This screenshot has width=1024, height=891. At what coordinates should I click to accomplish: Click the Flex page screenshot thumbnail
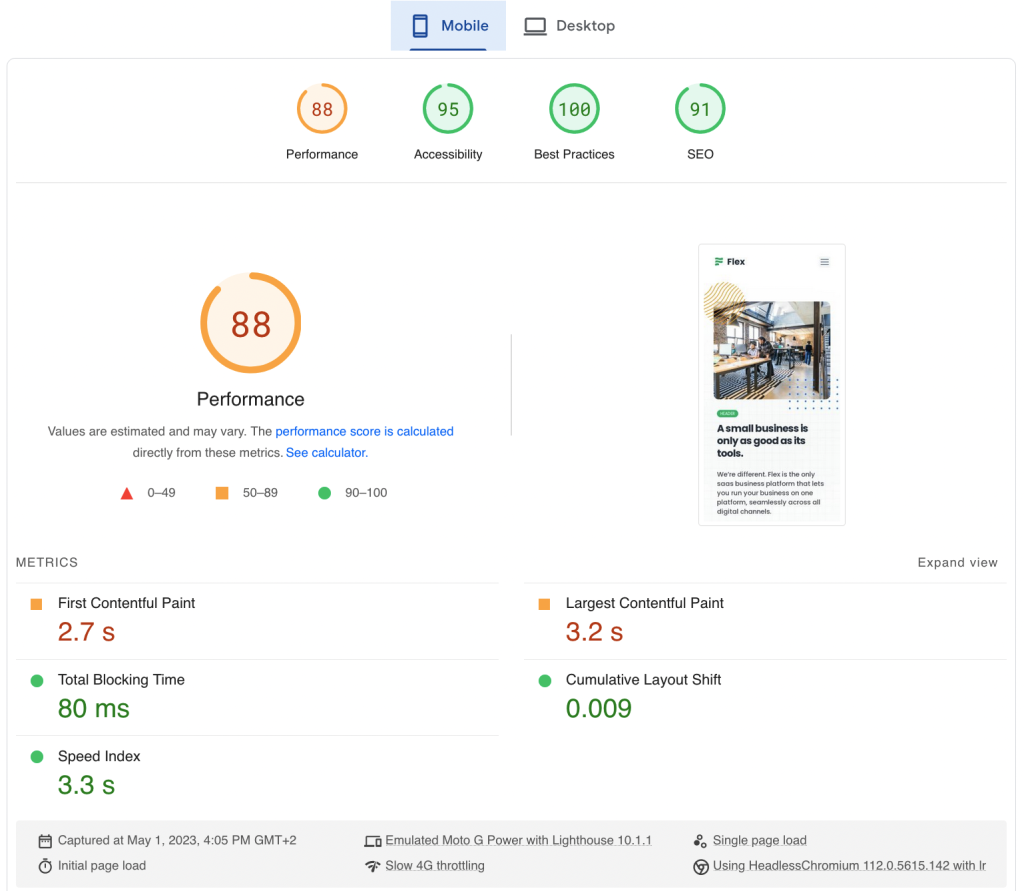[x=772, y=385]
